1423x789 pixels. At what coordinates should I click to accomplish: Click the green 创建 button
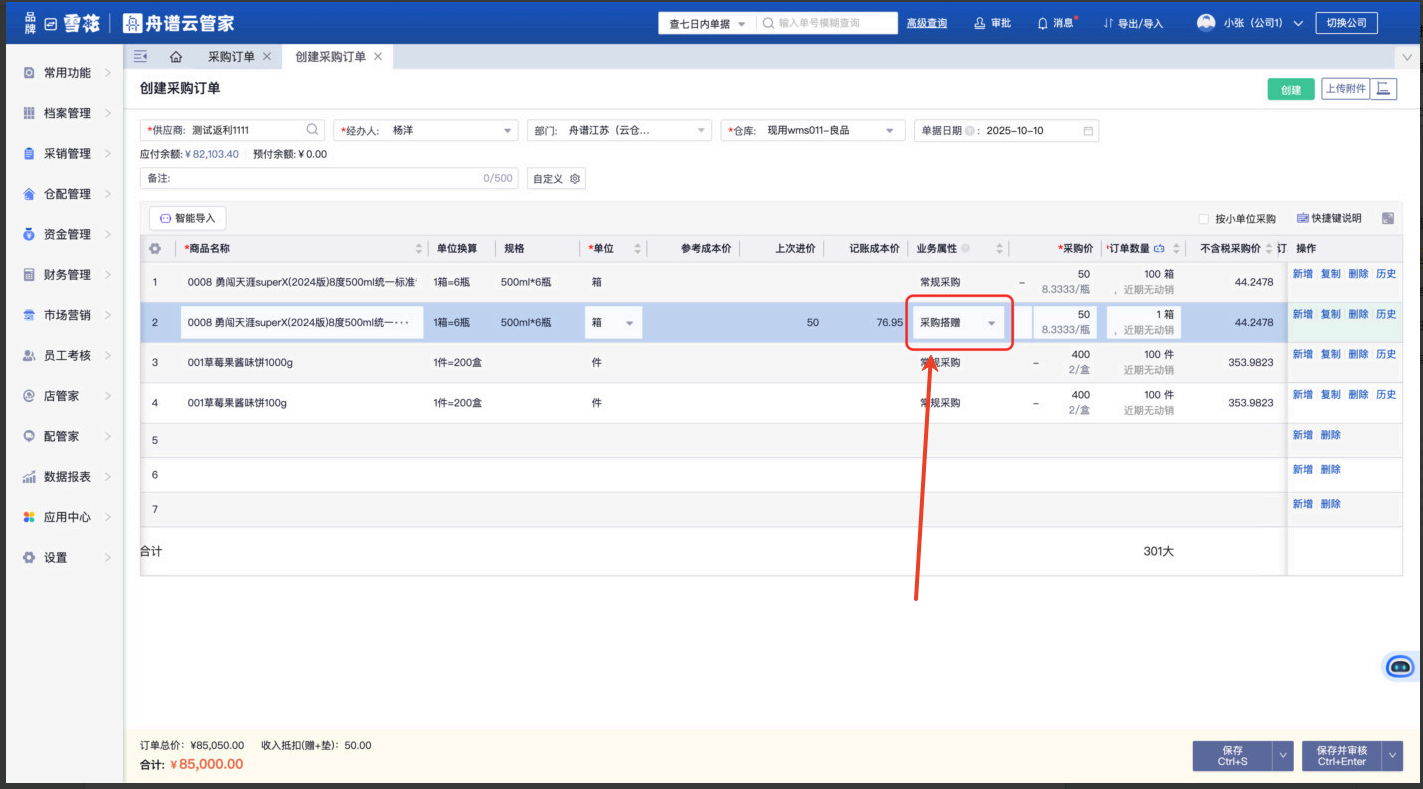point(1291,89)
